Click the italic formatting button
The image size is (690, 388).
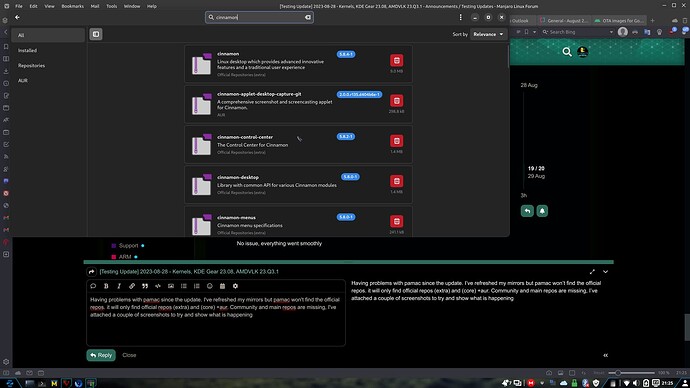119,286
